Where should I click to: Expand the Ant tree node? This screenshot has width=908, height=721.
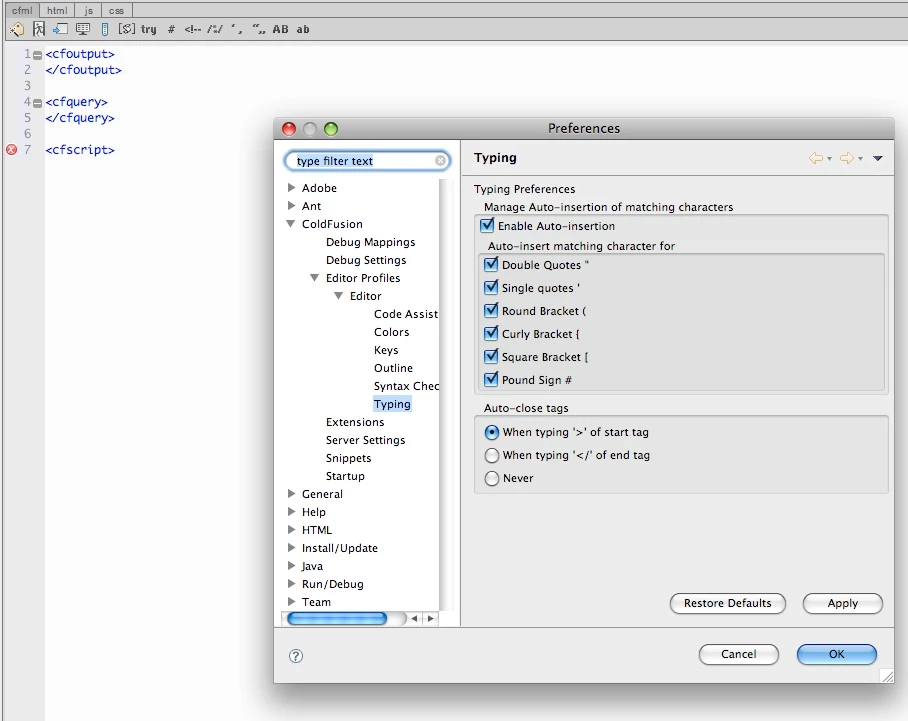[x=291, y=206]
